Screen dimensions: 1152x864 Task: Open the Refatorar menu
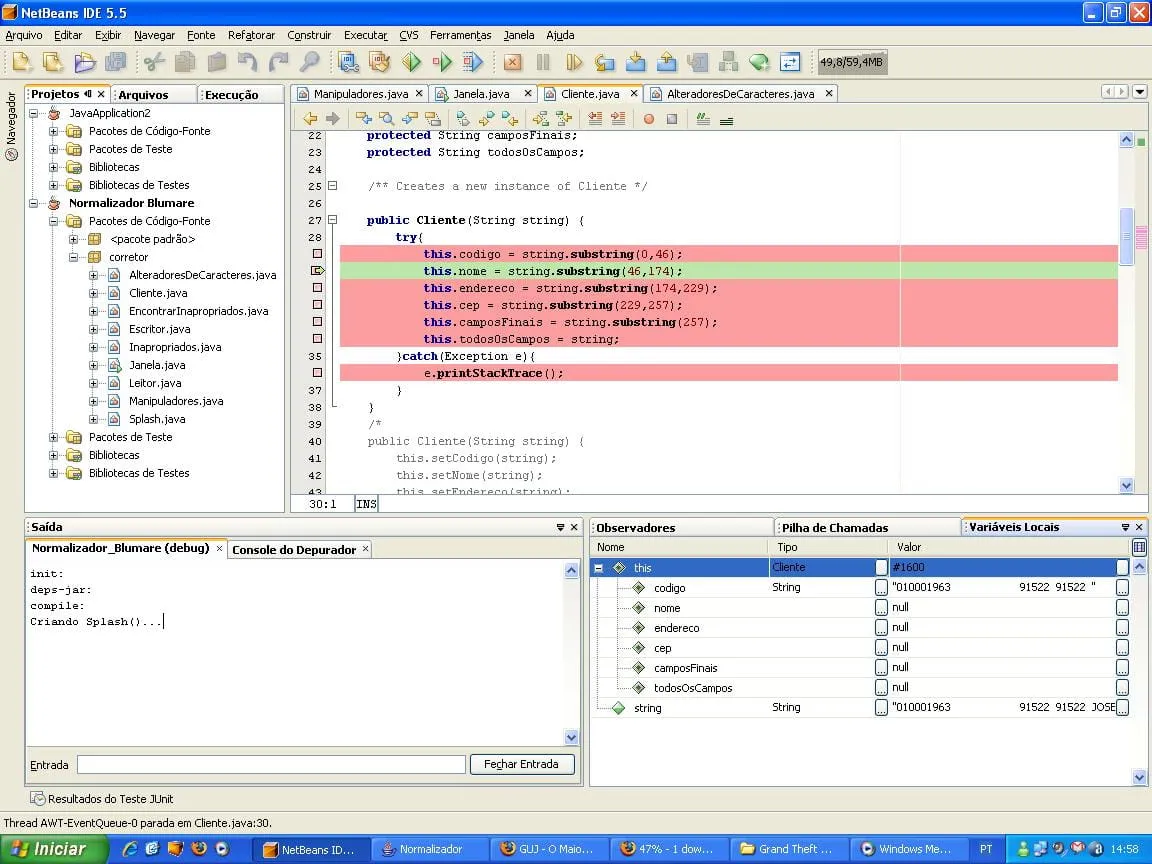tap(251, 35)
